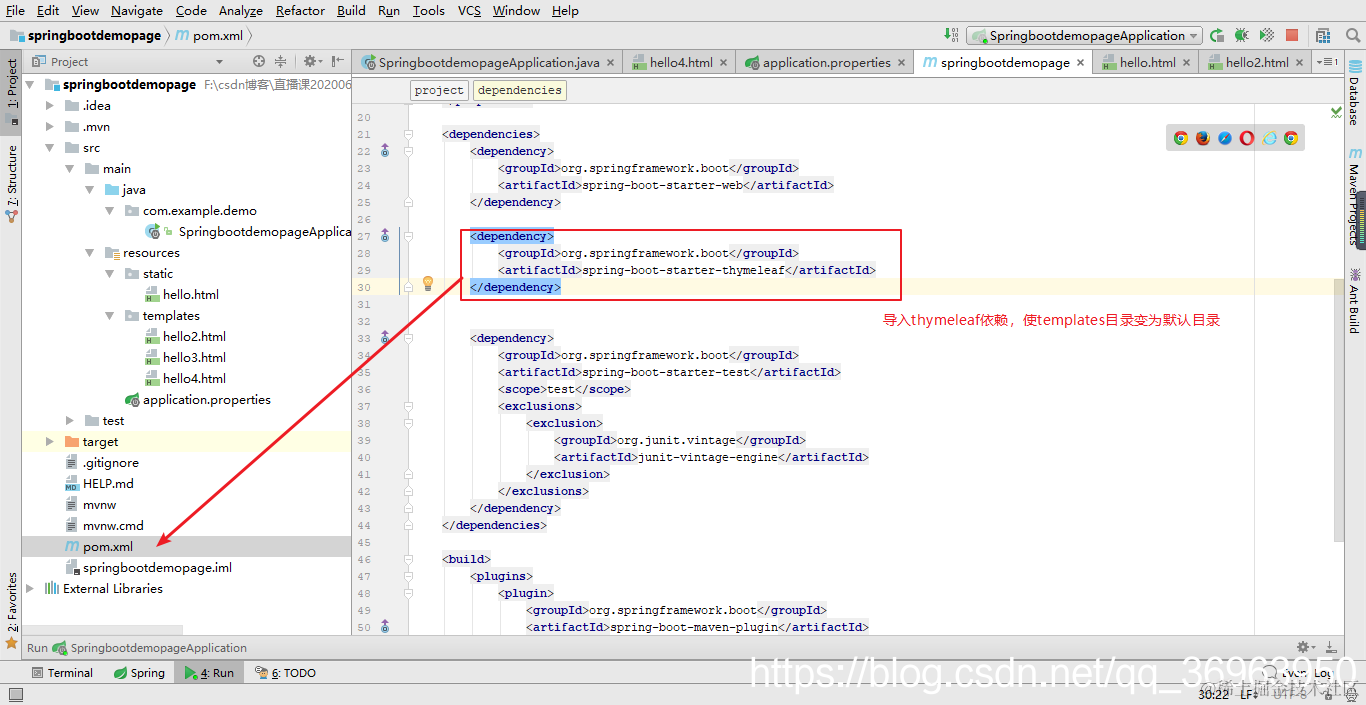Run SpringbootdemopageApplication with the green run icon

coord(1217,35)
